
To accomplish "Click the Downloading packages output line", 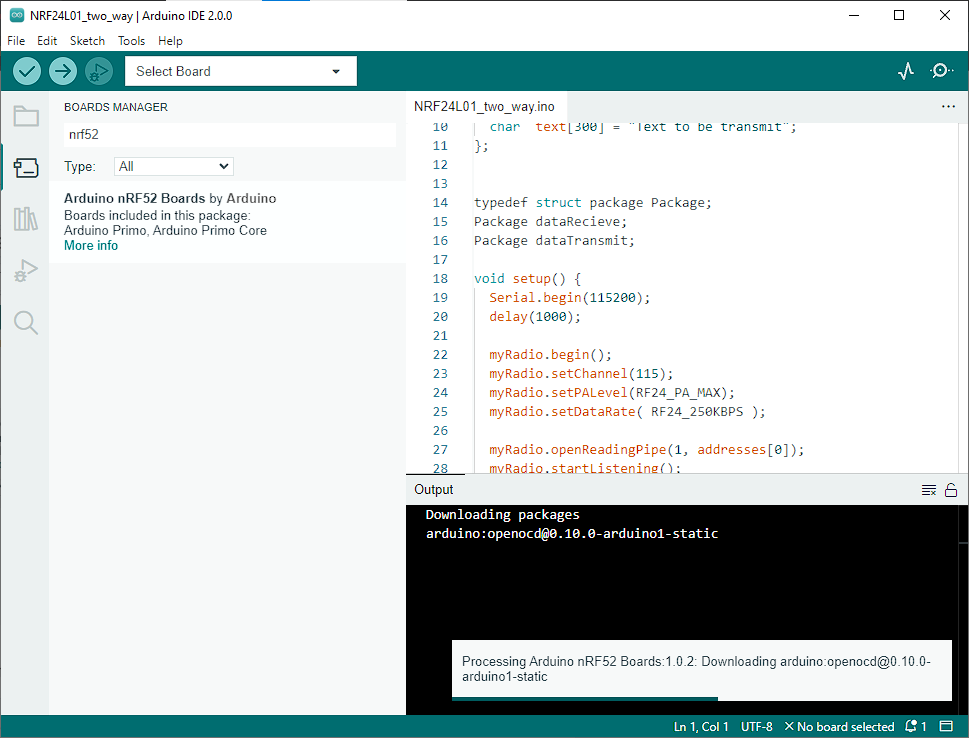I will [502, 514].
